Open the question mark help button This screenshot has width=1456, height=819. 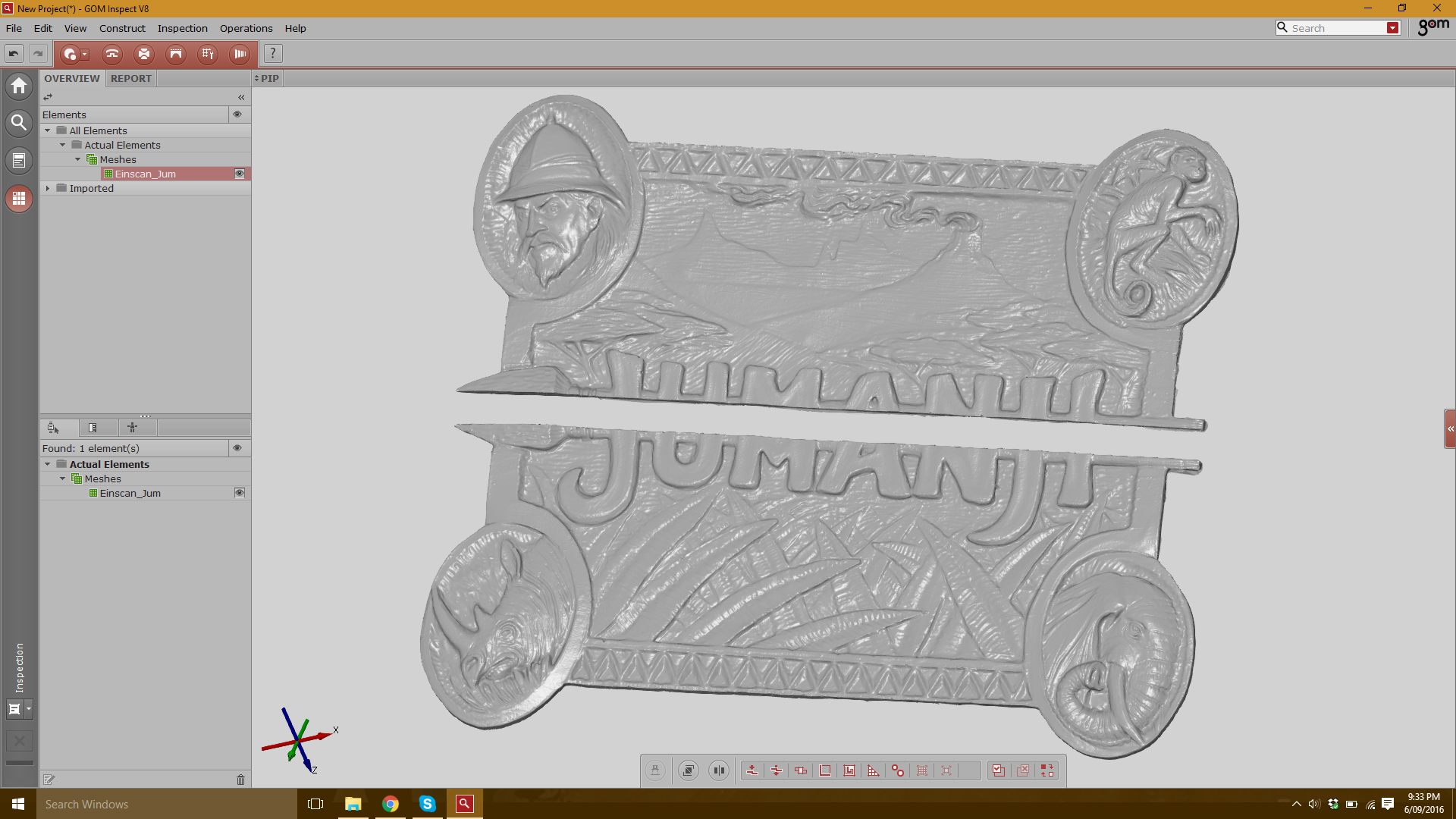tap(273, 54)
